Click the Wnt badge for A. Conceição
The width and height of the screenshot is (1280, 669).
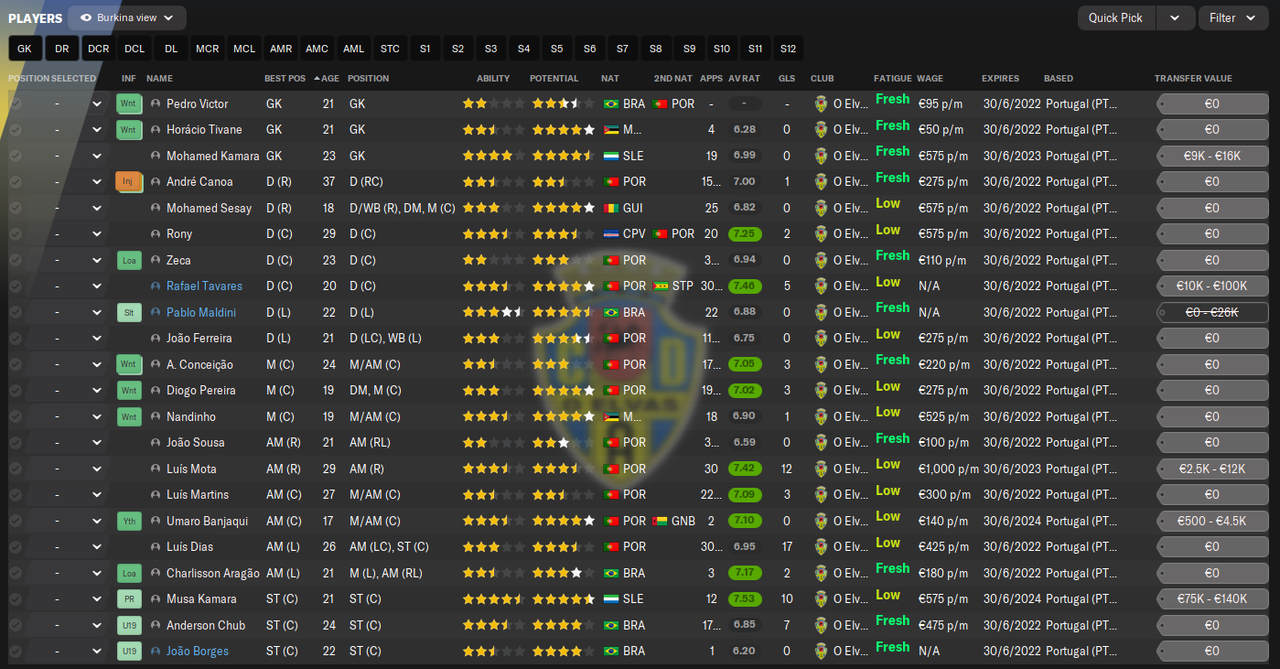(130, 365)
